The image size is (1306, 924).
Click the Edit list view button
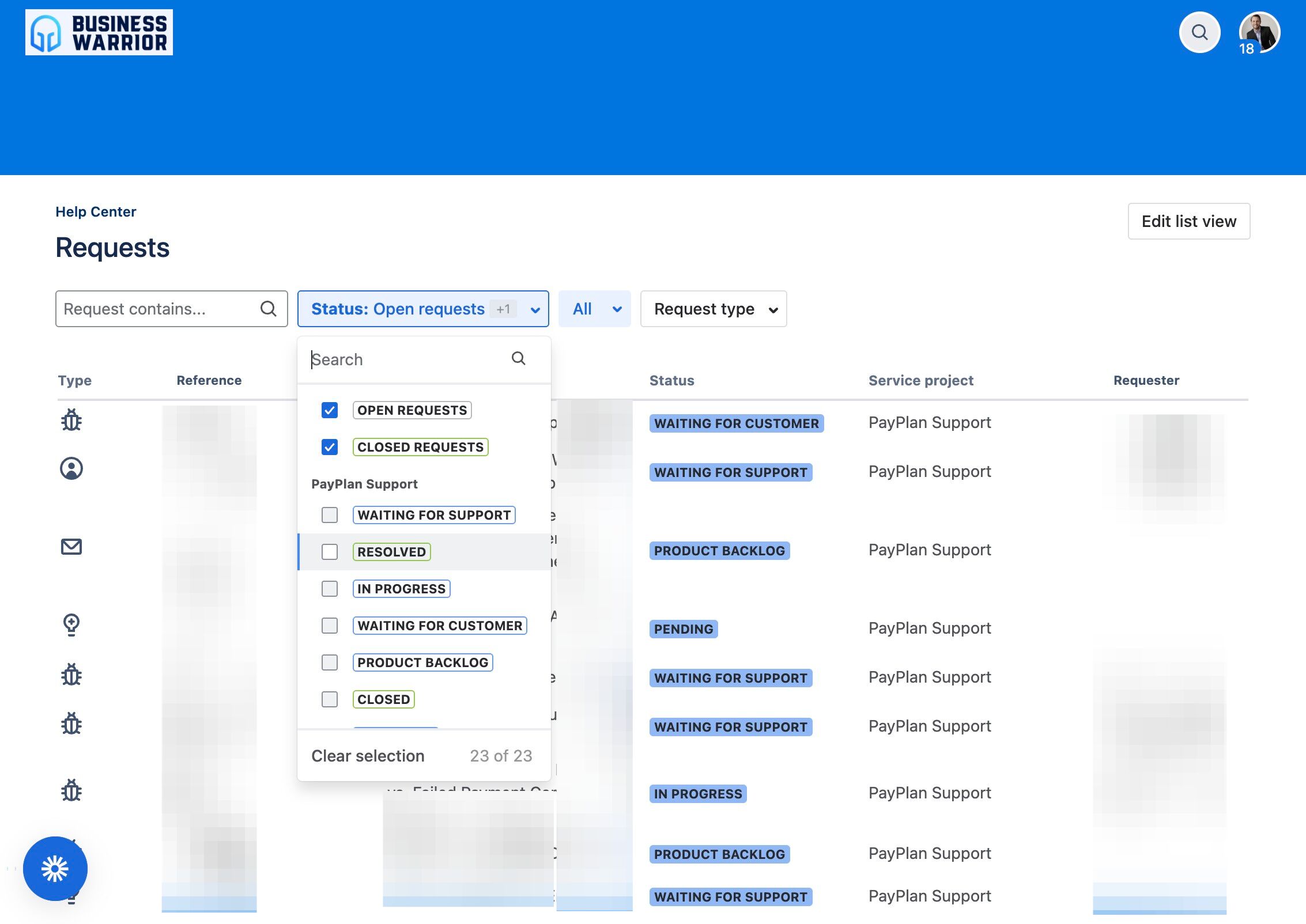(x=1189, y=221)
